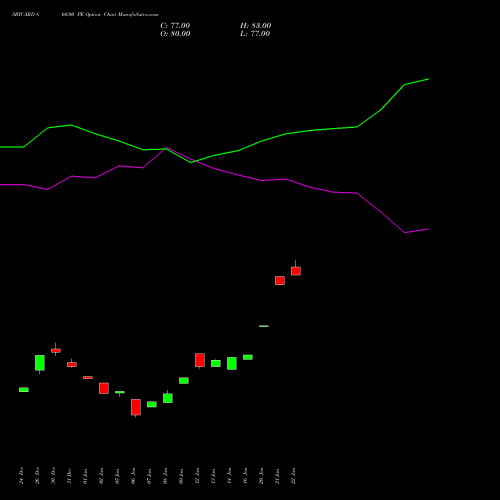Select the 07 Jan date label
The height and width of the screenshot is (500, 500).
(150, 476)
